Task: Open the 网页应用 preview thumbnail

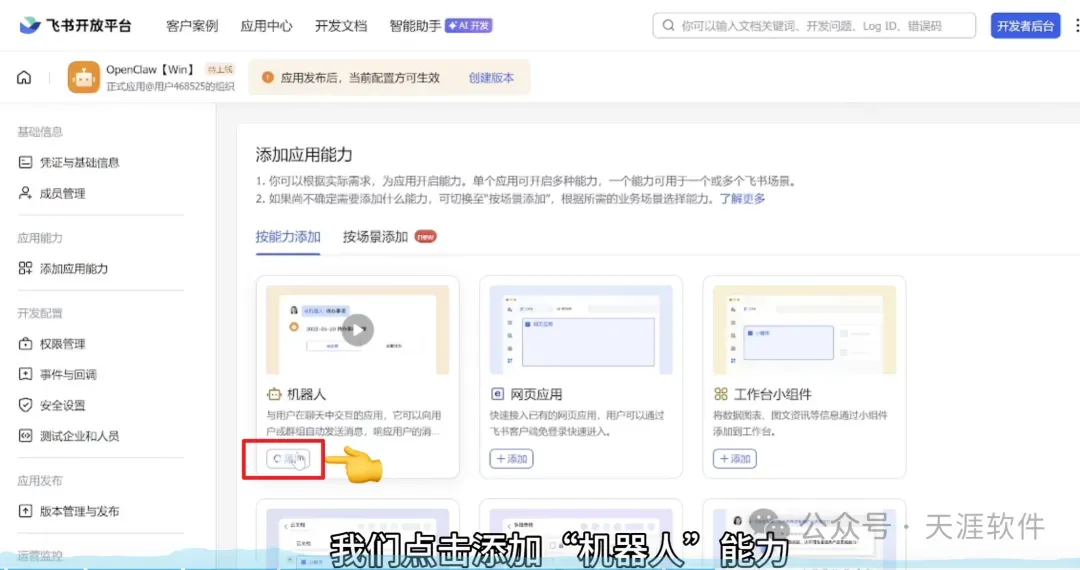Action: [x=581, y=330]
